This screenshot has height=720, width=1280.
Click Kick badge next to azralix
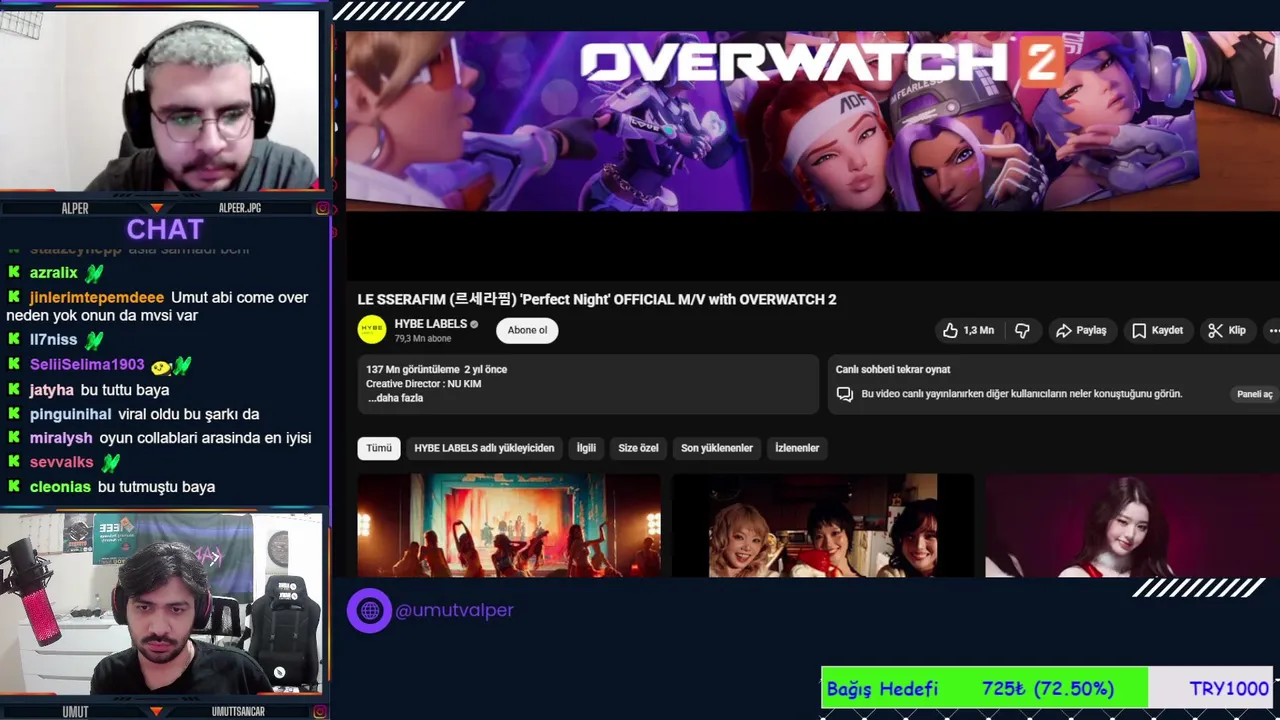point(14,272)
